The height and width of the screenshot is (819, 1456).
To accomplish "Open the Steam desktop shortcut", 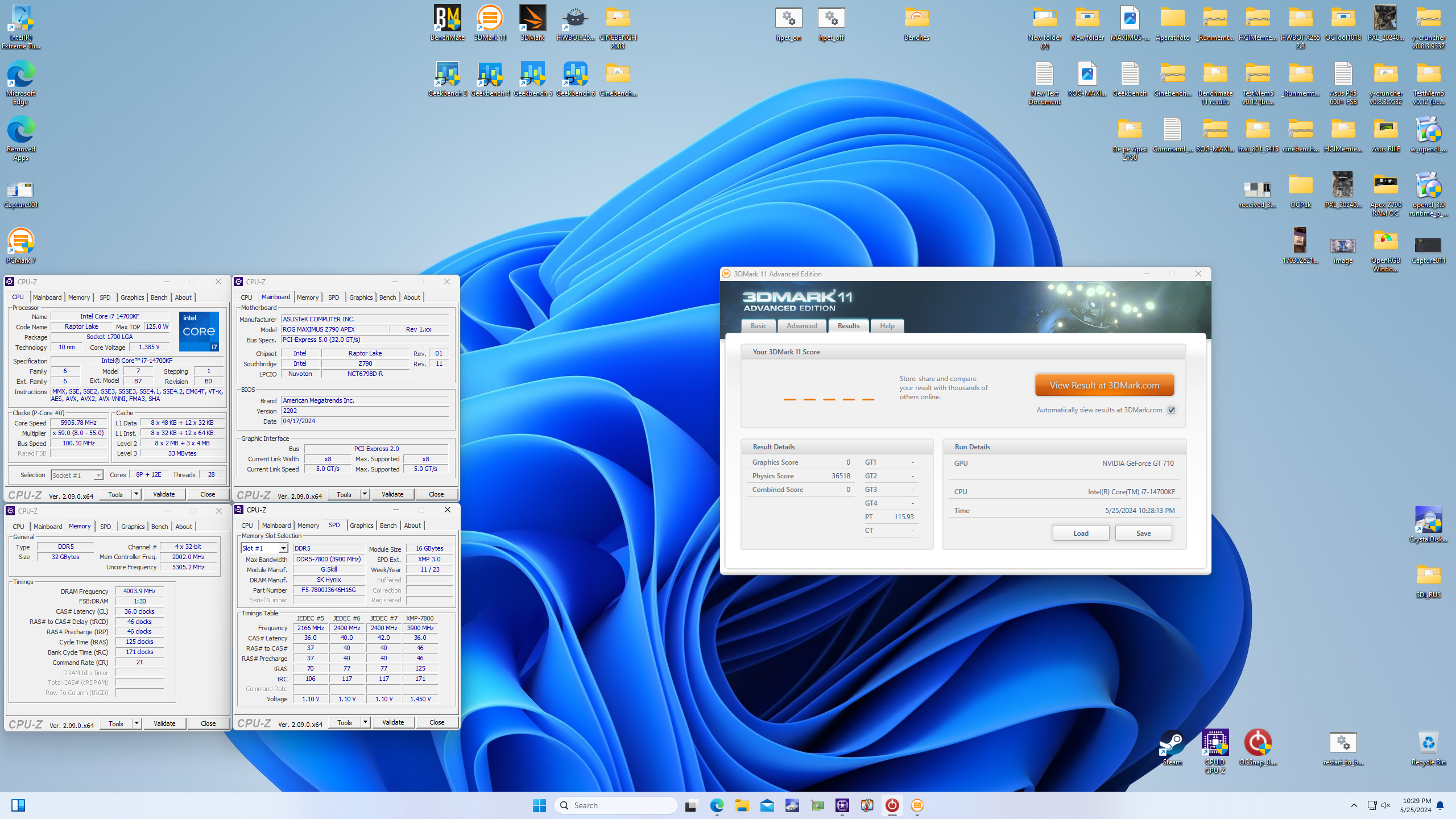I will click(x=1172, y=748).
